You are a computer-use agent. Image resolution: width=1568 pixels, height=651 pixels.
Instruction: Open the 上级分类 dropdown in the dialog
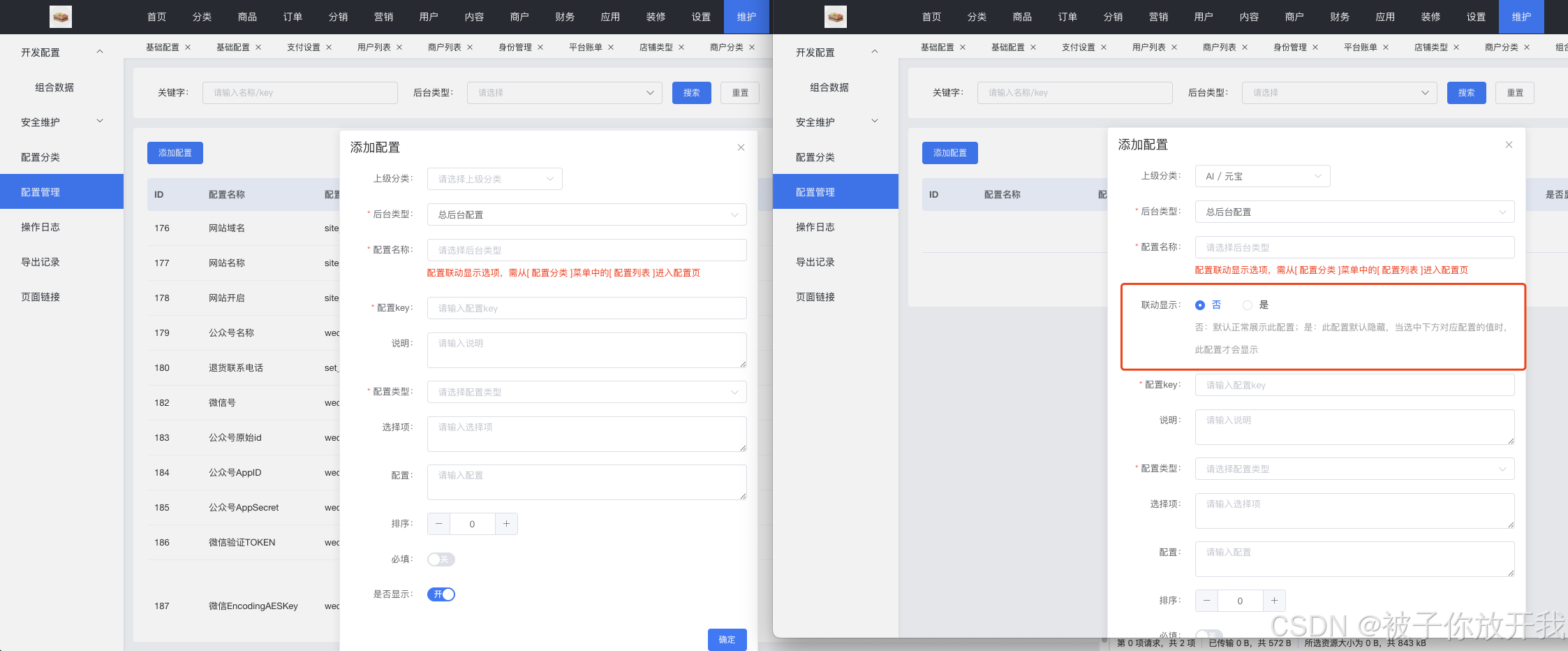pos(494,179)
